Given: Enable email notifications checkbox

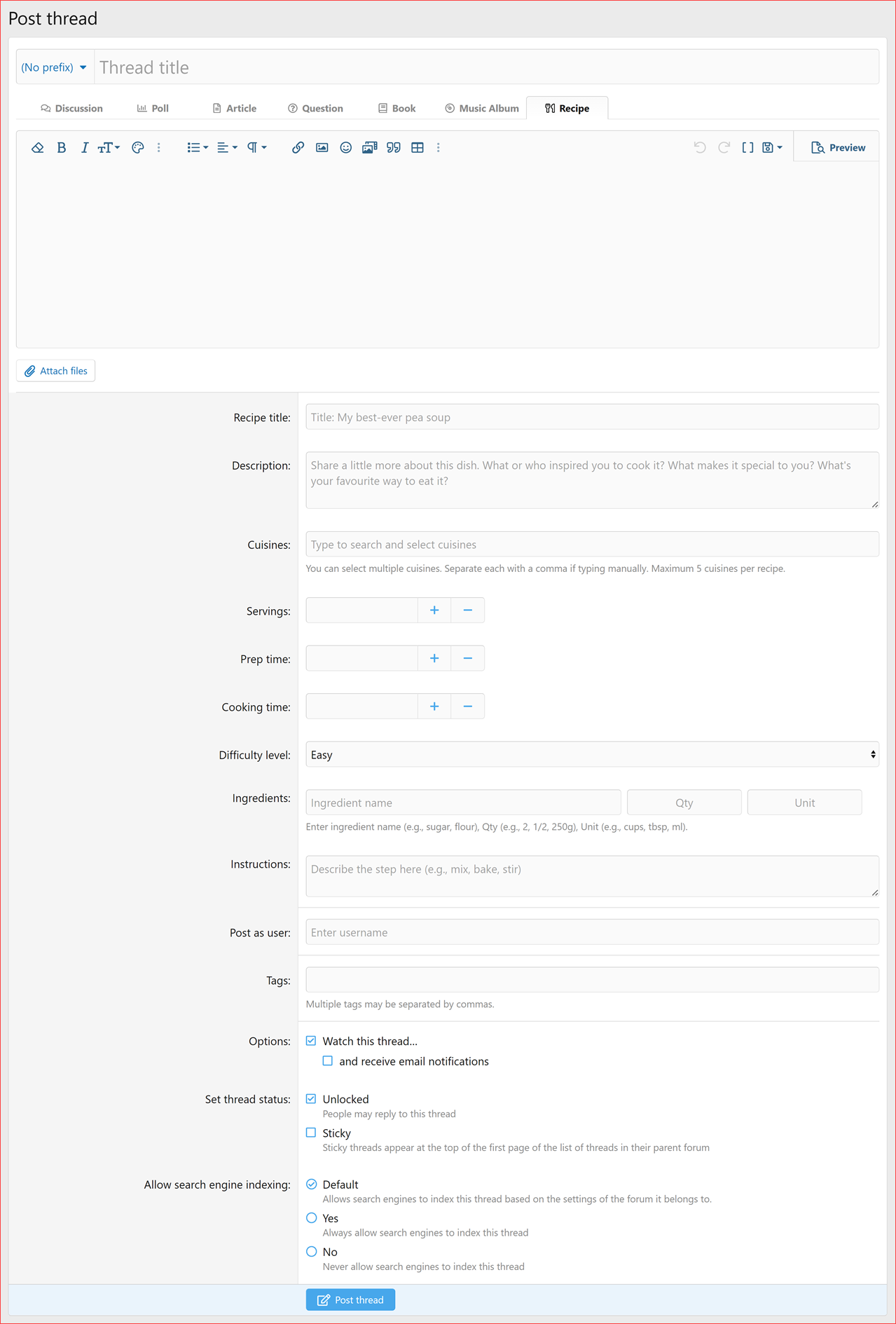Looking at the screenshot, I should 328,1061.
